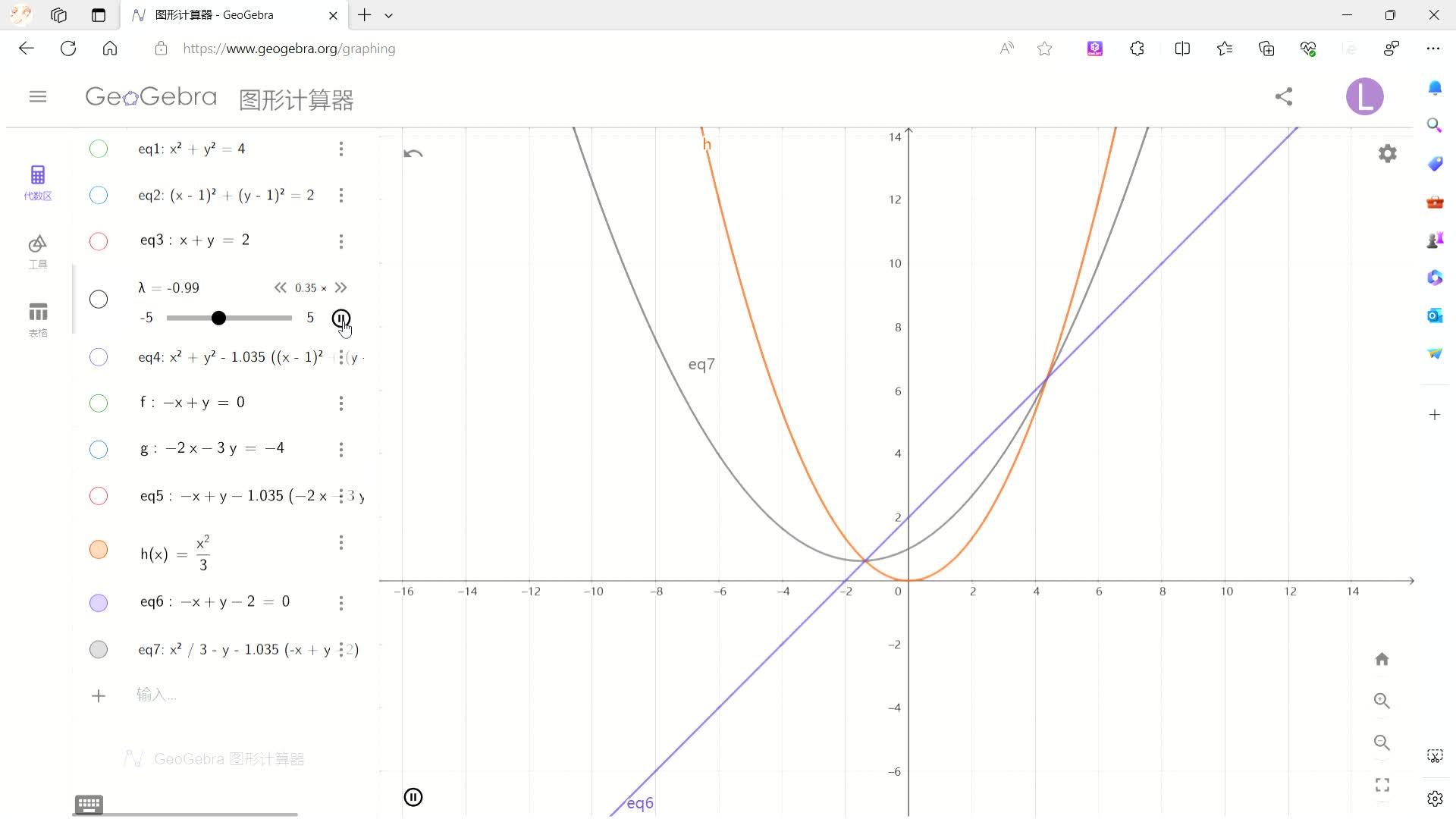Hide the eq6 line
Screen dimensions: 1456x819
(x=99, y=603)
